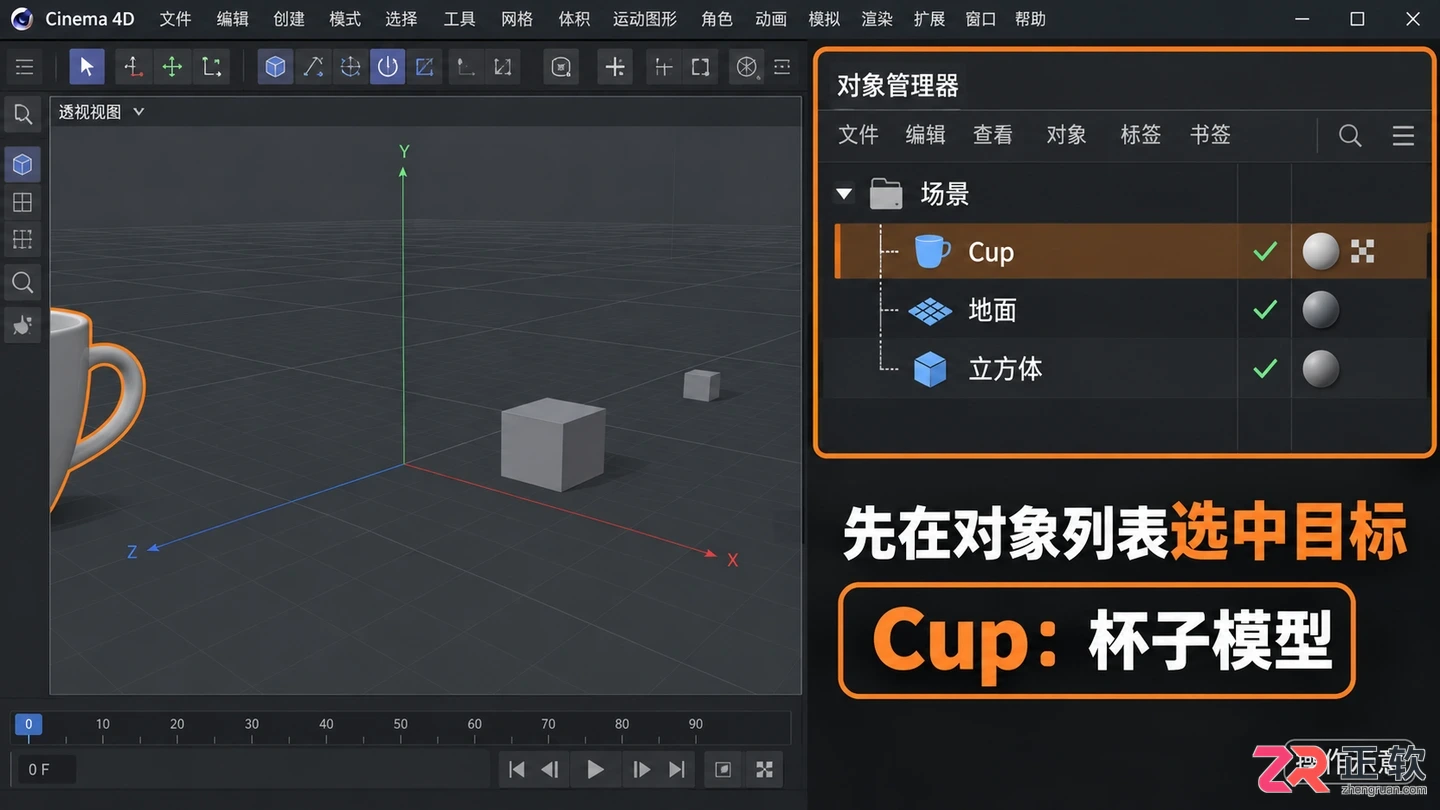Click the circular wheel asset icon
This screenshot has width=1440, height=810.
coord(747,67)
